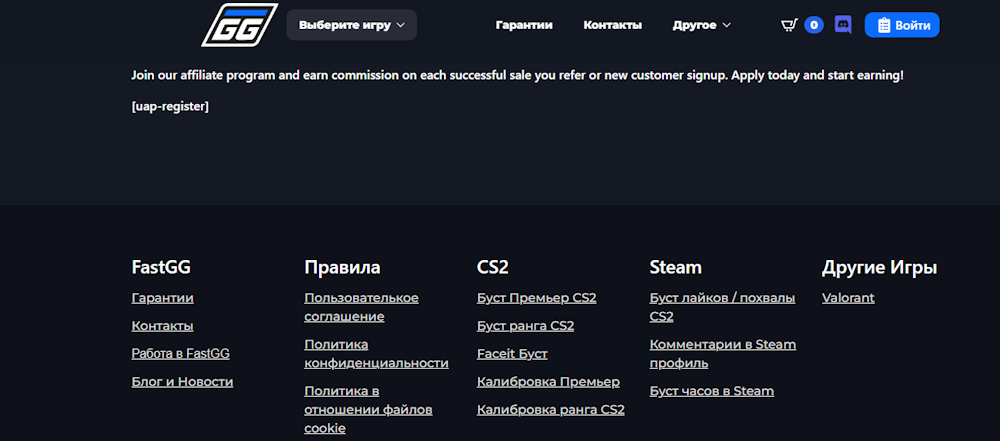The image size is (1000, 441).
Task: Open Калибровка Премьер footer link
Action: tap(548, 381)
